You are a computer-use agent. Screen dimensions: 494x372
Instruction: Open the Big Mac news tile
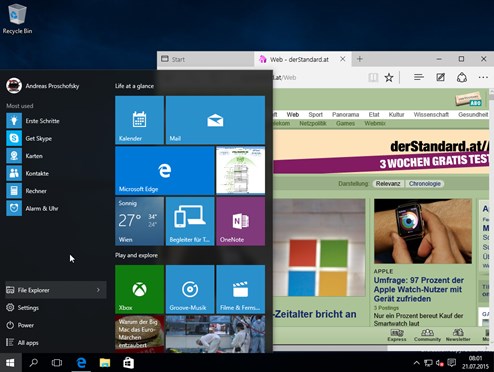(139, 334)
